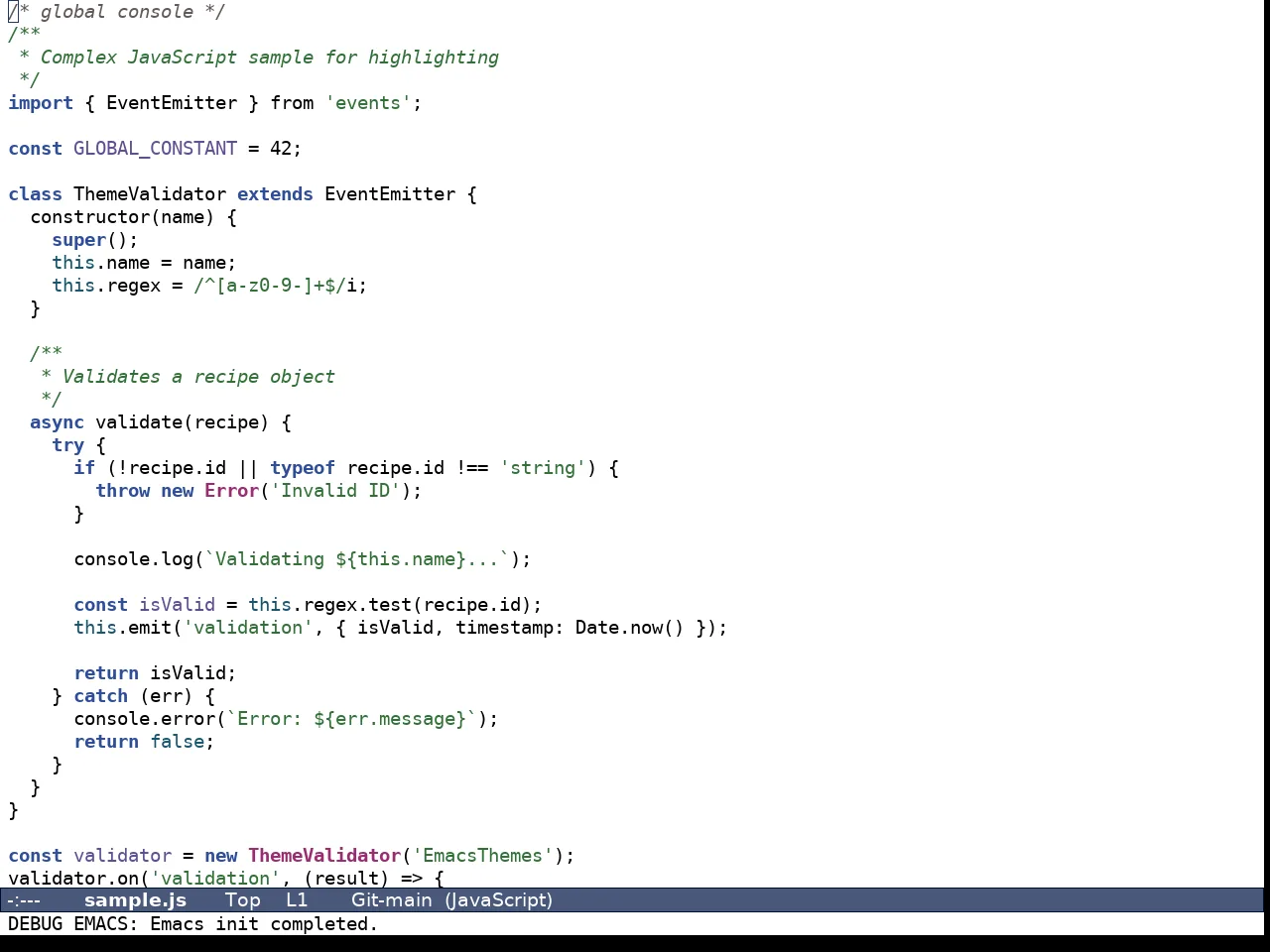1270x952 pixels.
Task: Click the 'validation' string in this.emit call
Action: tap(248, 628)
